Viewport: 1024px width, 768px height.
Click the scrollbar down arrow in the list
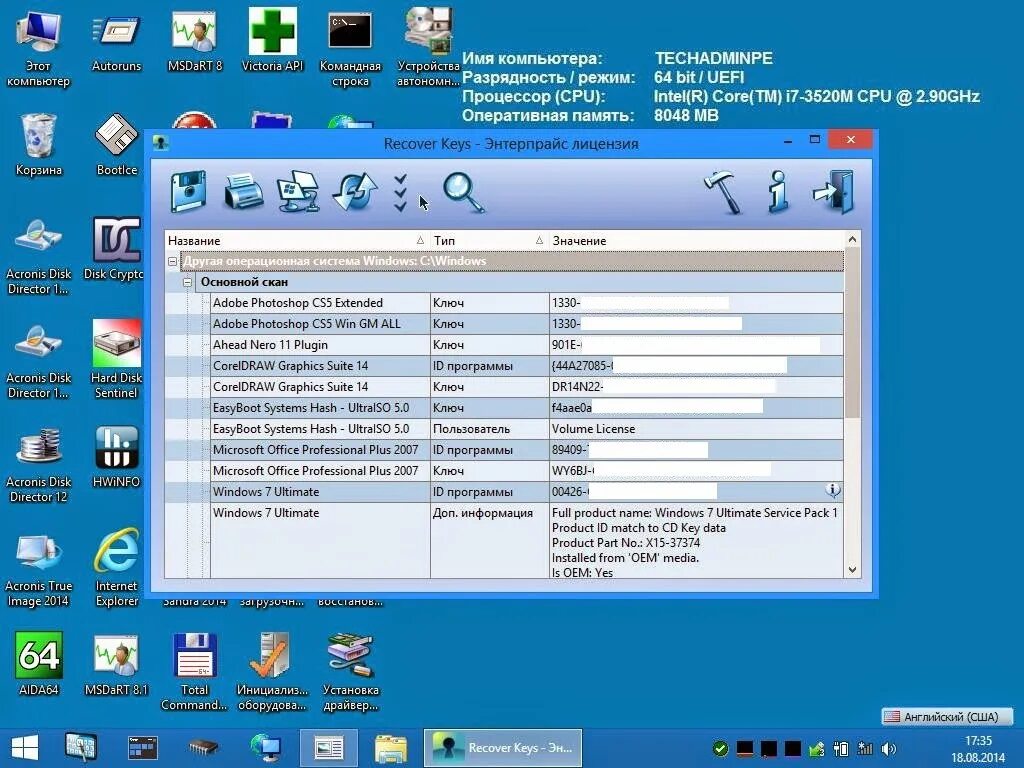852,569
